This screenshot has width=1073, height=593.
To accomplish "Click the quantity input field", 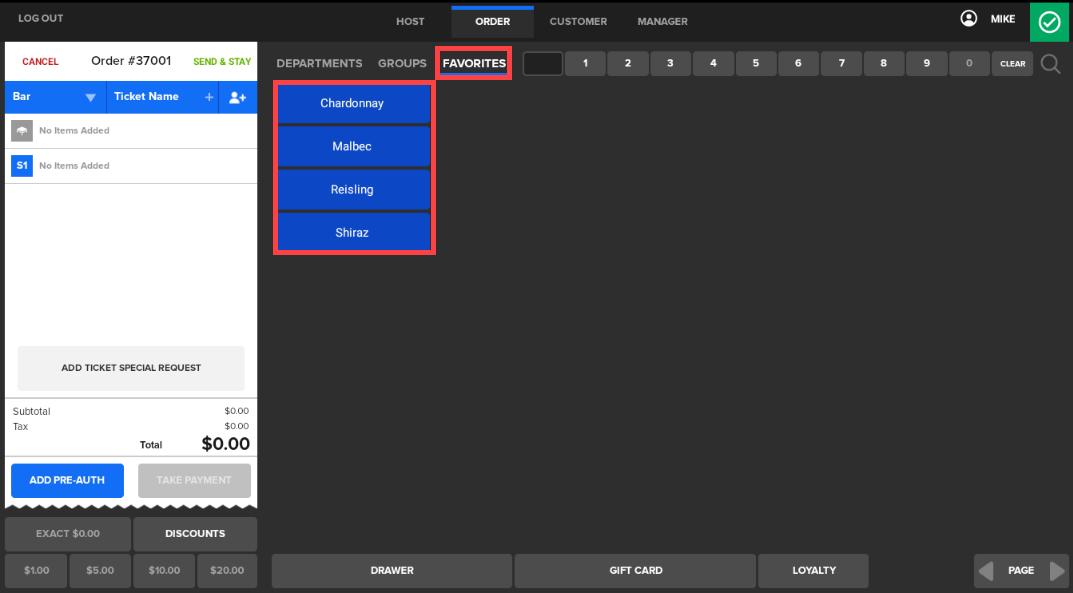I will tap(542, 64).
